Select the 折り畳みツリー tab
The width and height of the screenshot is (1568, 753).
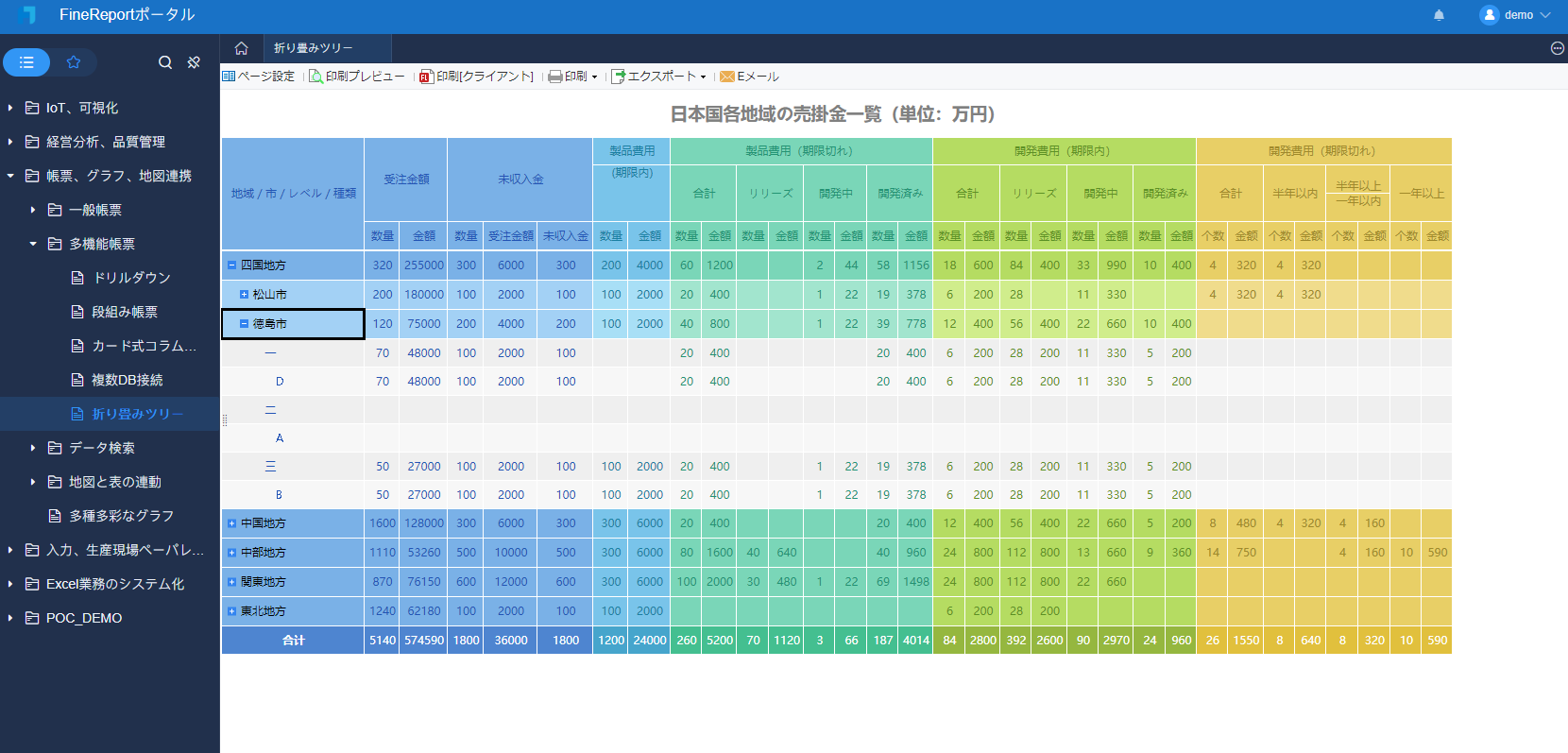[x=327, y=48]
